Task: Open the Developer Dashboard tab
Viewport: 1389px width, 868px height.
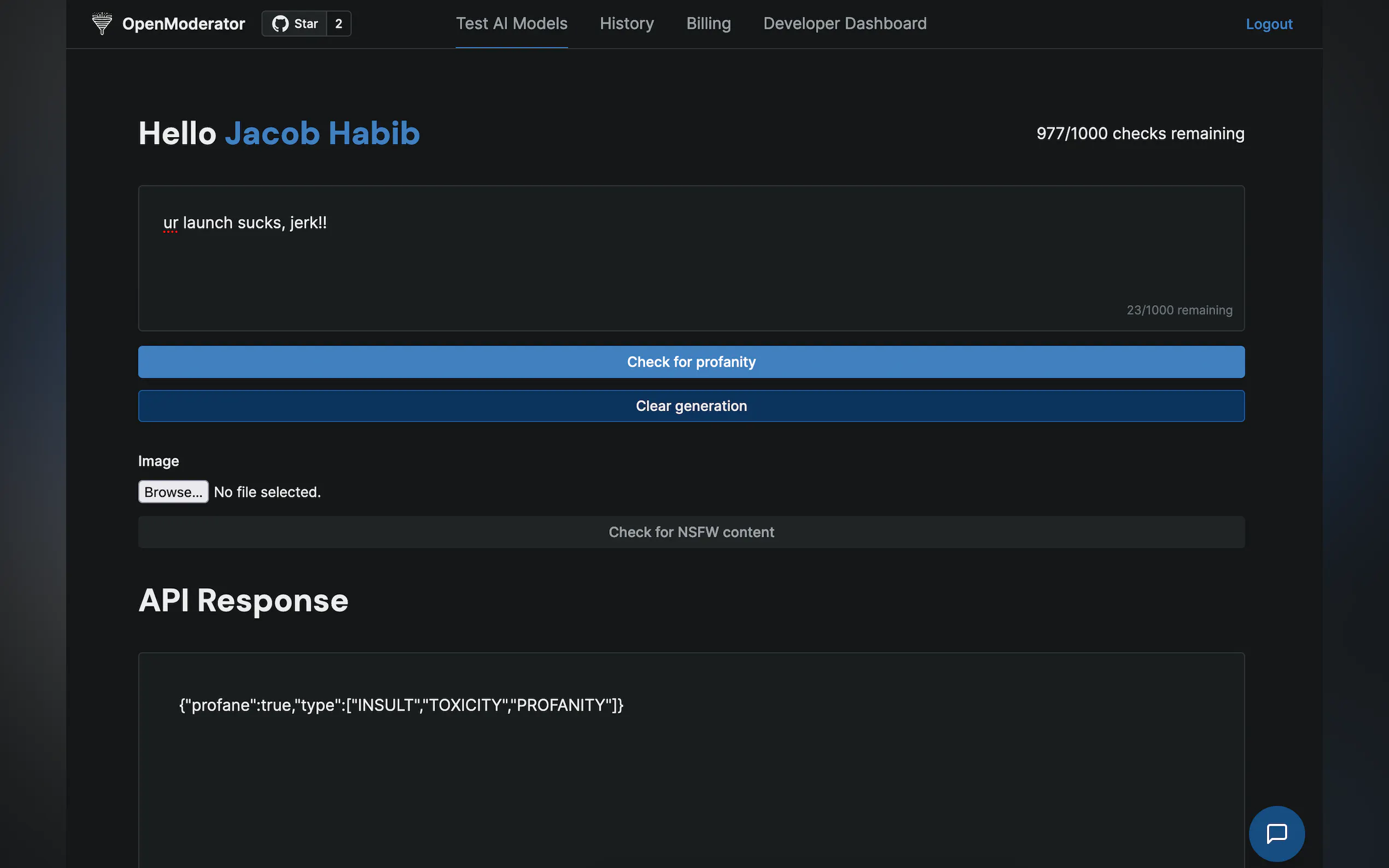Action: point(844,24)
